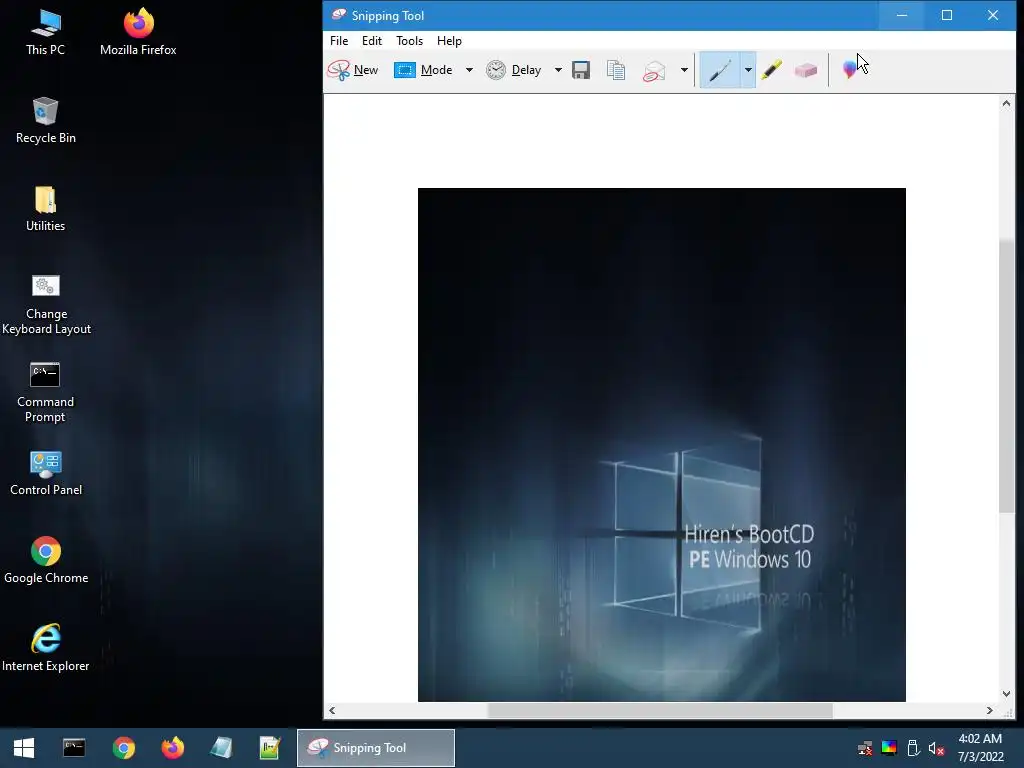Screen dimensions: 1024x768
Task: Select the This PC desktop icon
Action: click(45, 32)
